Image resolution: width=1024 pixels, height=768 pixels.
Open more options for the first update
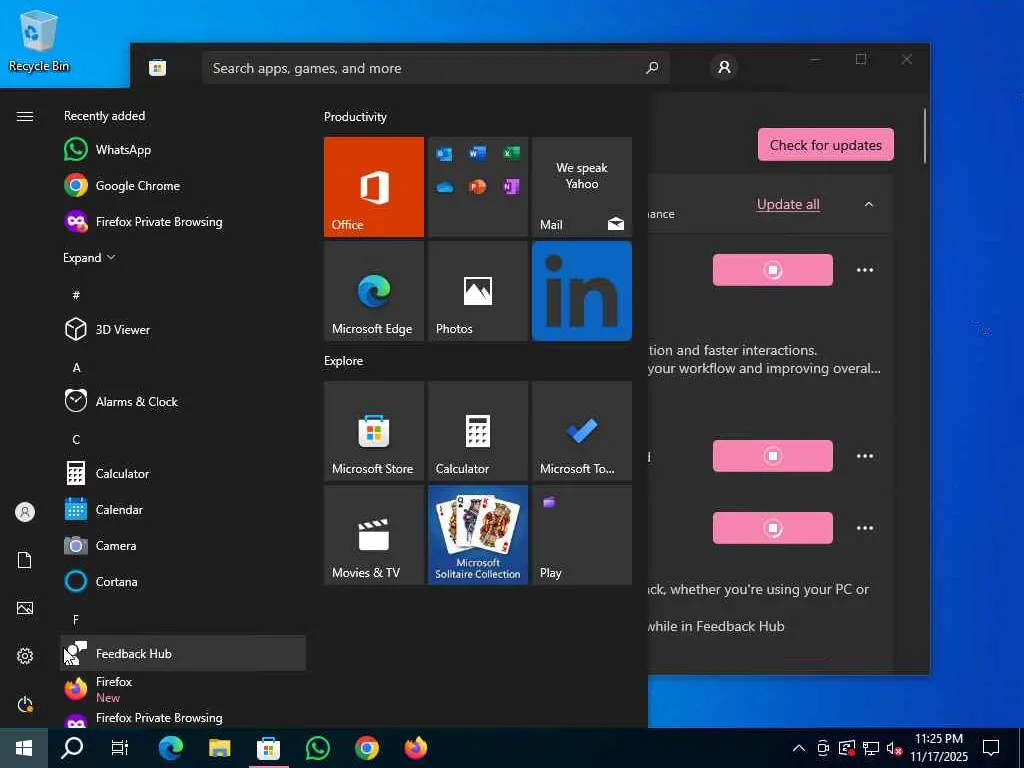tap(865, 270)
